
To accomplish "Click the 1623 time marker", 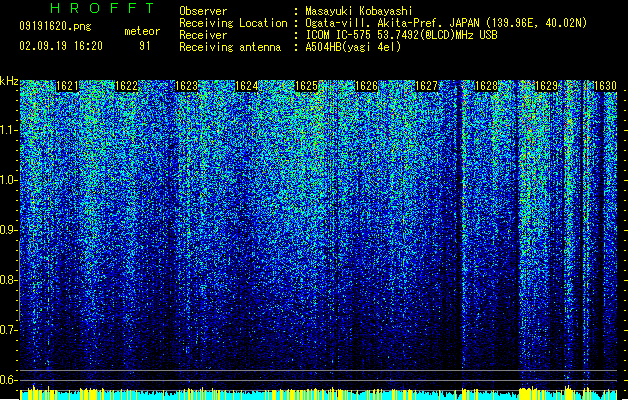I will click(187, 86).
